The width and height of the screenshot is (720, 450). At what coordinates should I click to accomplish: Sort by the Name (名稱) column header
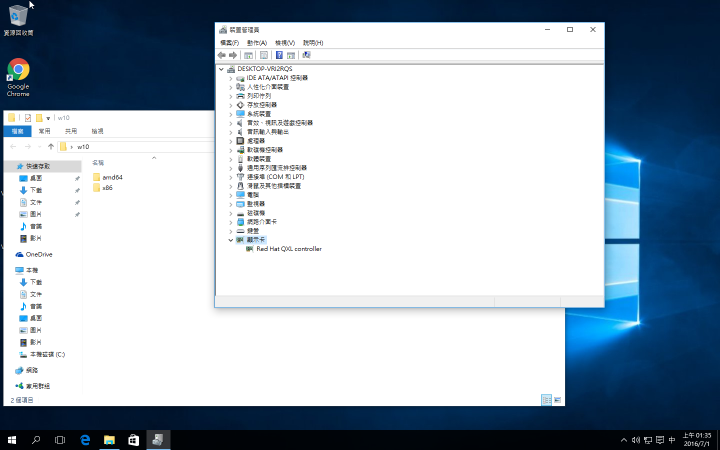click(98, 163)
